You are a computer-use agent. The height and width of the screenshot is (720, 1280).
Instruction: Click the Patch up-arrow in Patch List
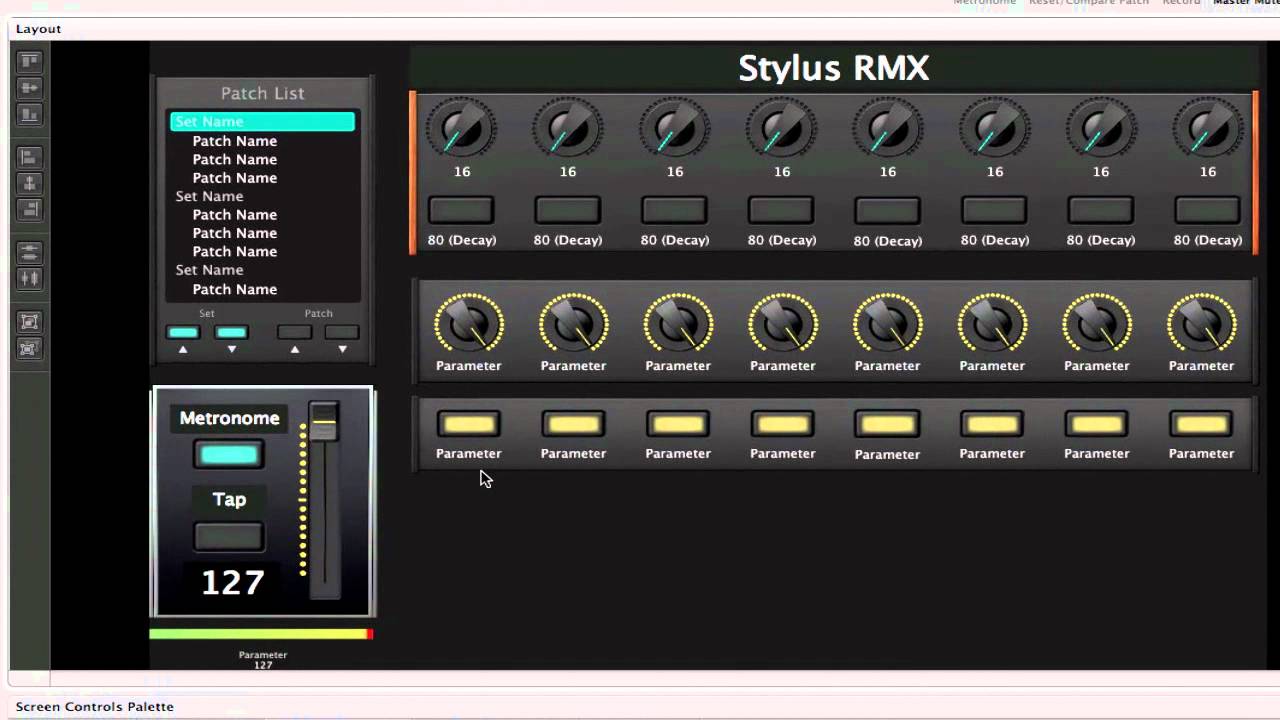(x=294, y=350)
